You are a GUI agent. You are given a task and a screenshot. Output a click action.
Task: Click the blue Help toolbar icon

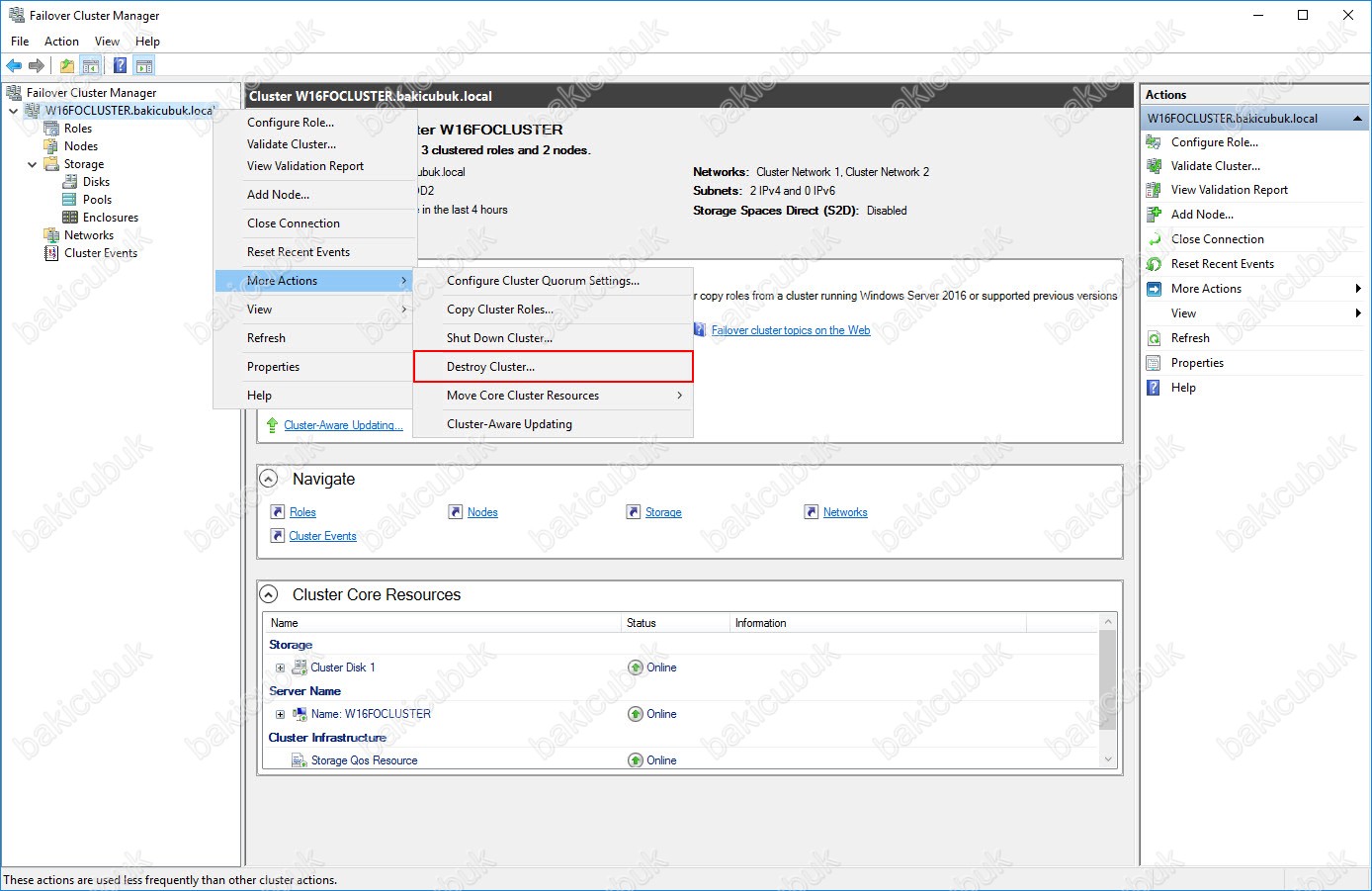pyautogui.click(x=120, y=66)
